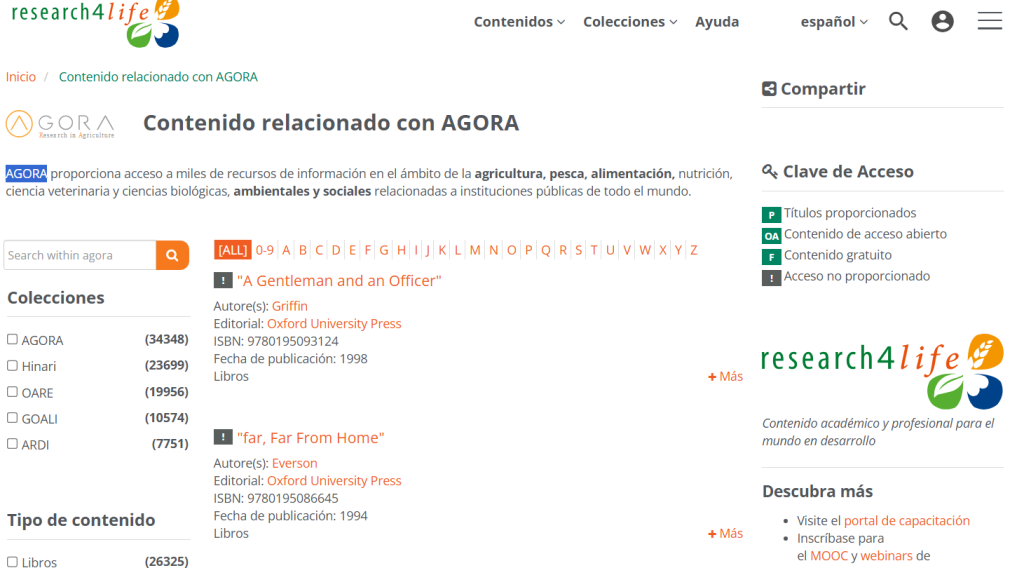Expand + Más for "A Gentleman and an Officer"
The image size is (1024, 568).
click(x=725, y=377)
